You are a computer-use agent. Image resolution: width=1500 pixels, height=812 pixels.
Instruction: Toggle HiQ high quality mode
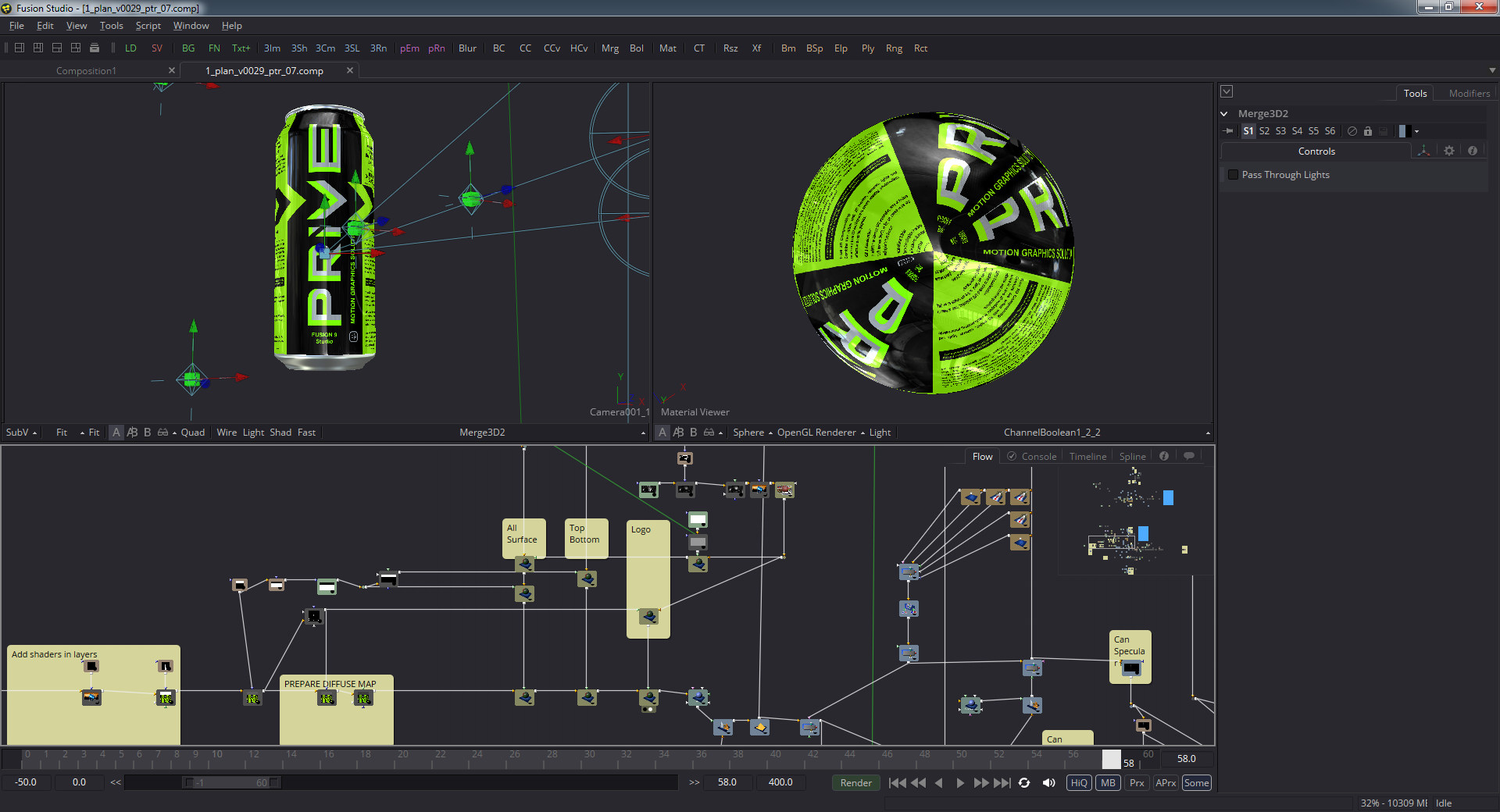coord(1079,782)
